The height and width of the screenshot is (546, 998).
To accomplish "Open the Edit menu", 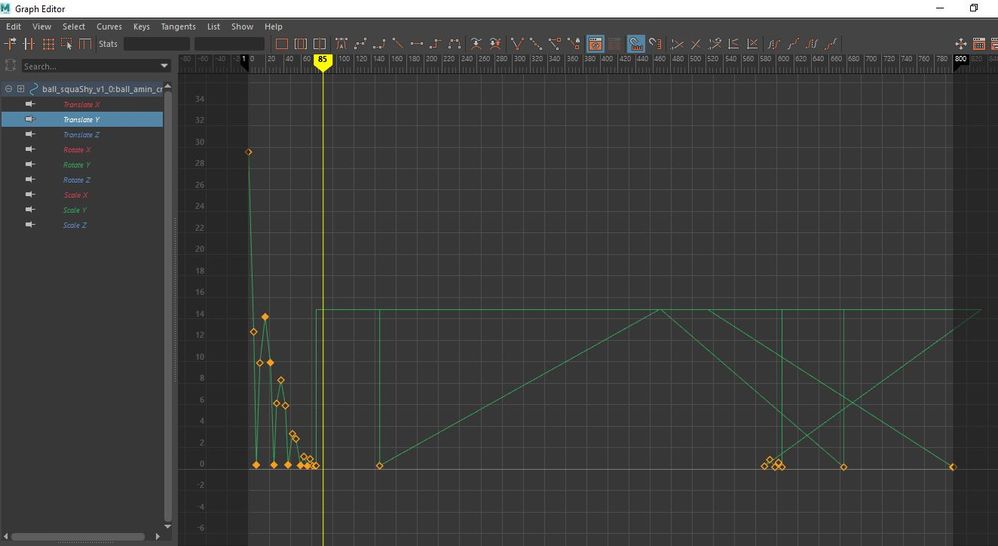I will 13,27.
